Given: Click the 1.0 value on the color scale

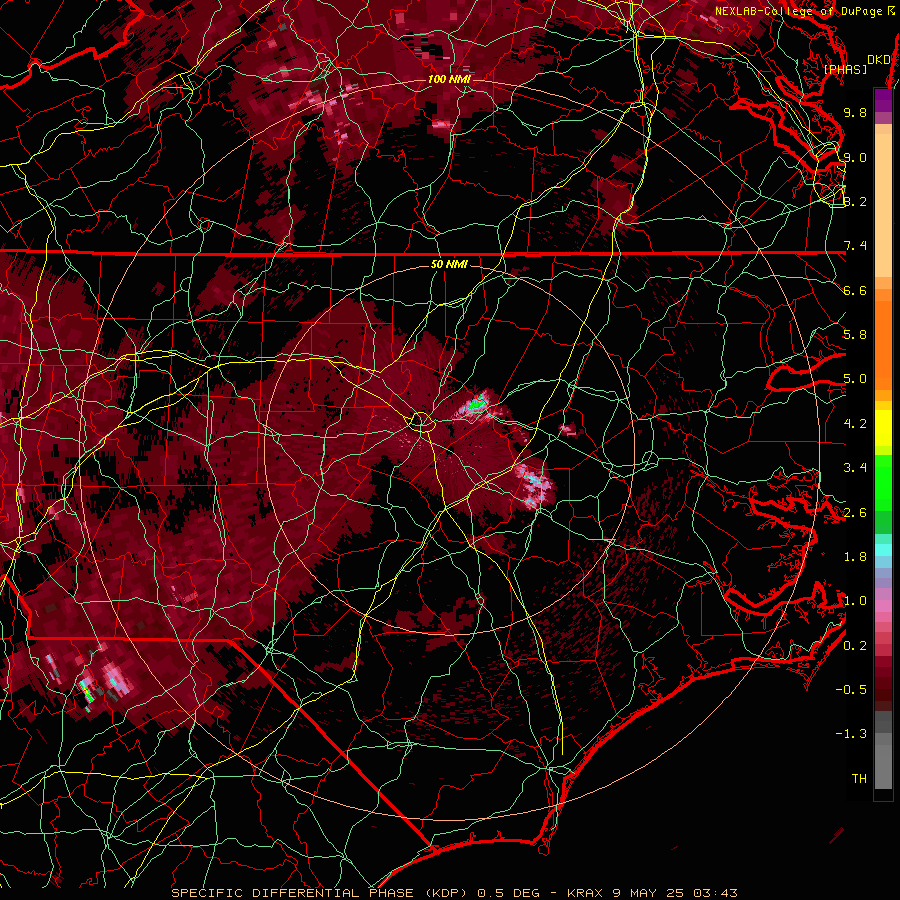Looking at the screenshot, I should [x=855, y=601].
